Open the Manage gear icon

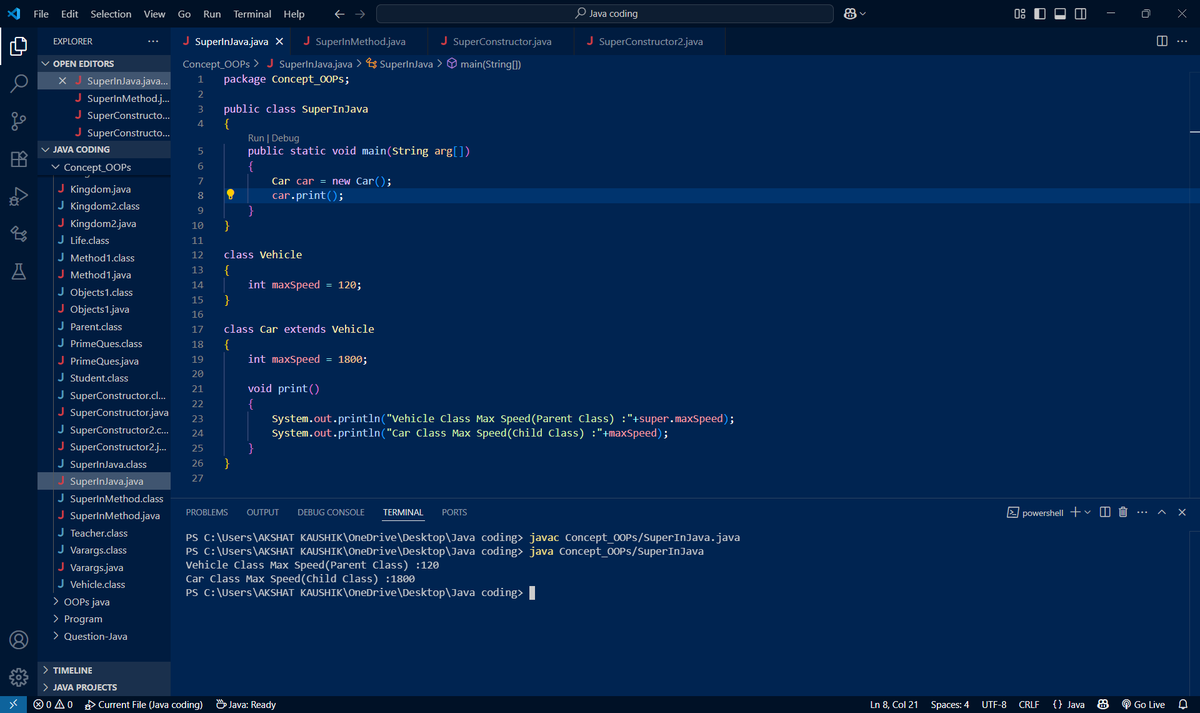pyautogui.click(x=18, y=677)
